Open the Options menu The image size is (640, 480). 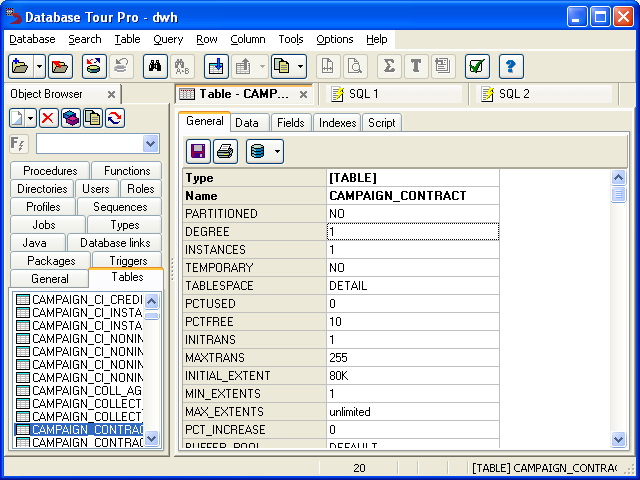pos(335,39)
